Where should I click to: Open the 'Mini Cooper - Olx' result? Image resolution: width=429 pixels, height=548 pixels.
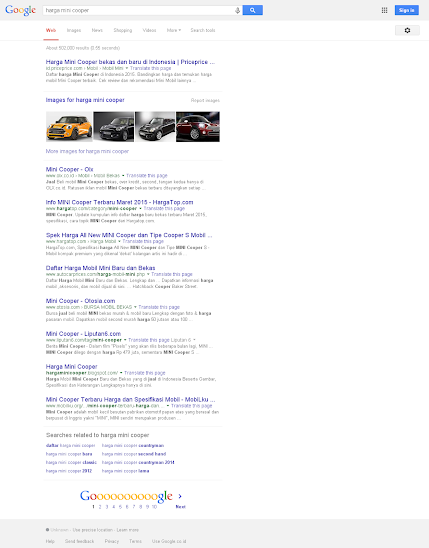(x=70, y=169)
